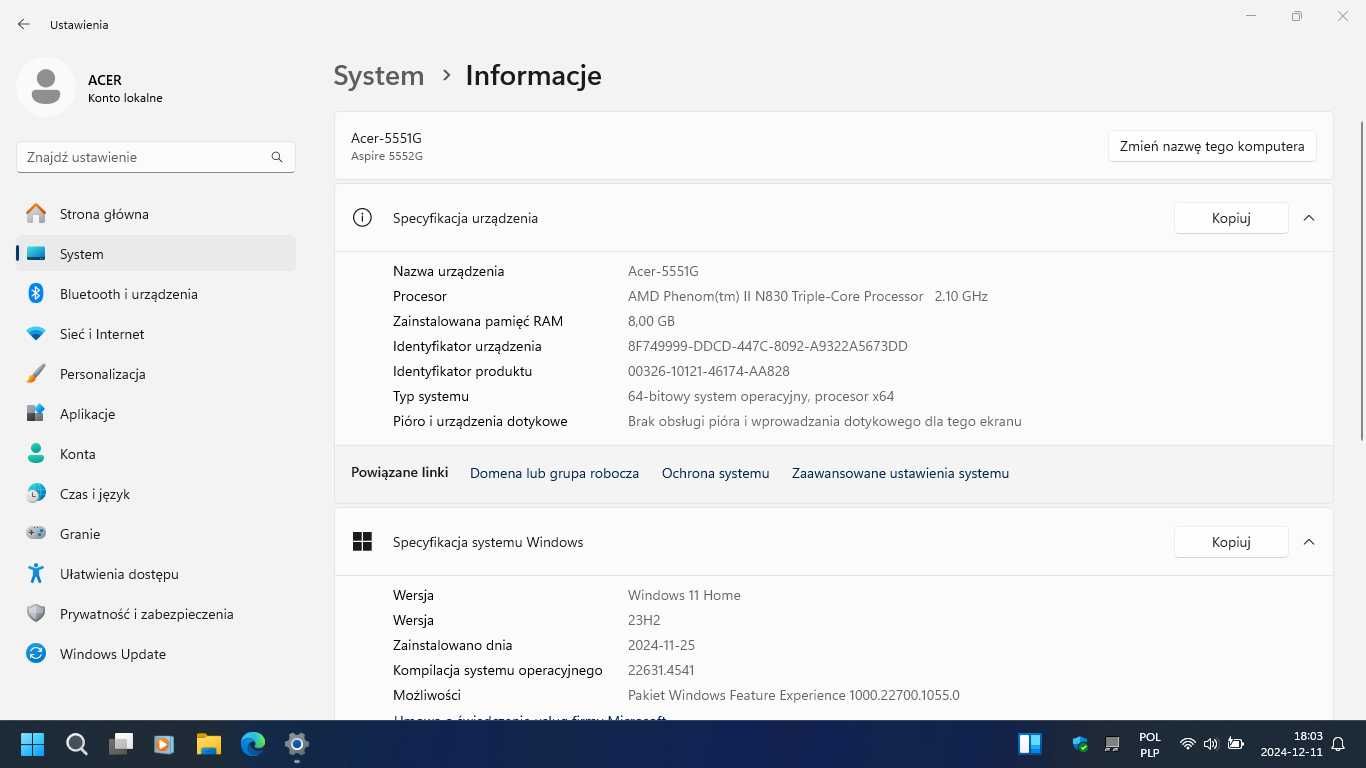Open Task View on the taskbar
This screenshot has width=1366, height=768.
click(121, 743)
